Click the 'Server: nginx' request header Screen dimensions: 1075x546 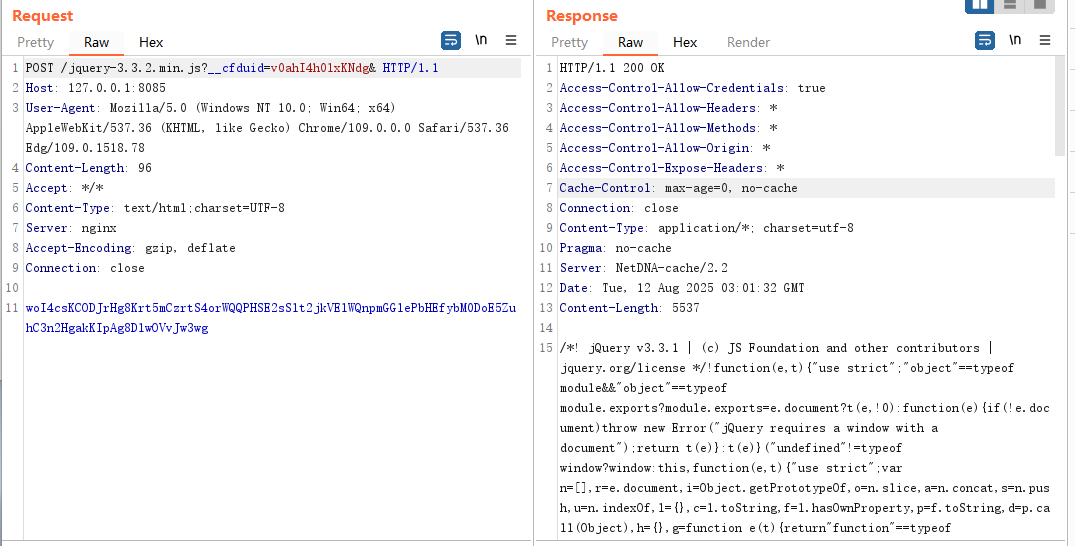pos(71,228)
